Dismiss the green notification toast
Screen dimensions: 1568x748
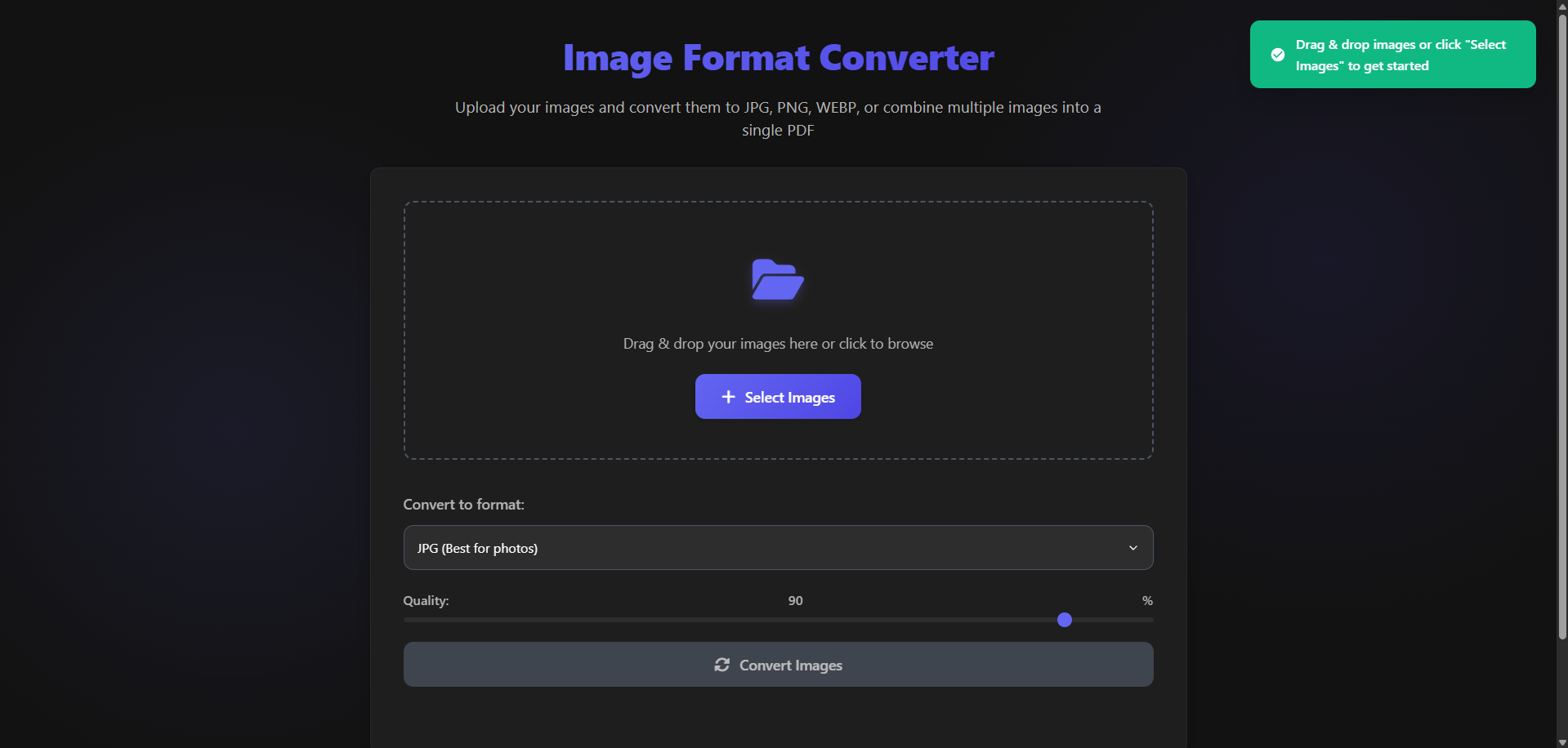point(1392,54)
